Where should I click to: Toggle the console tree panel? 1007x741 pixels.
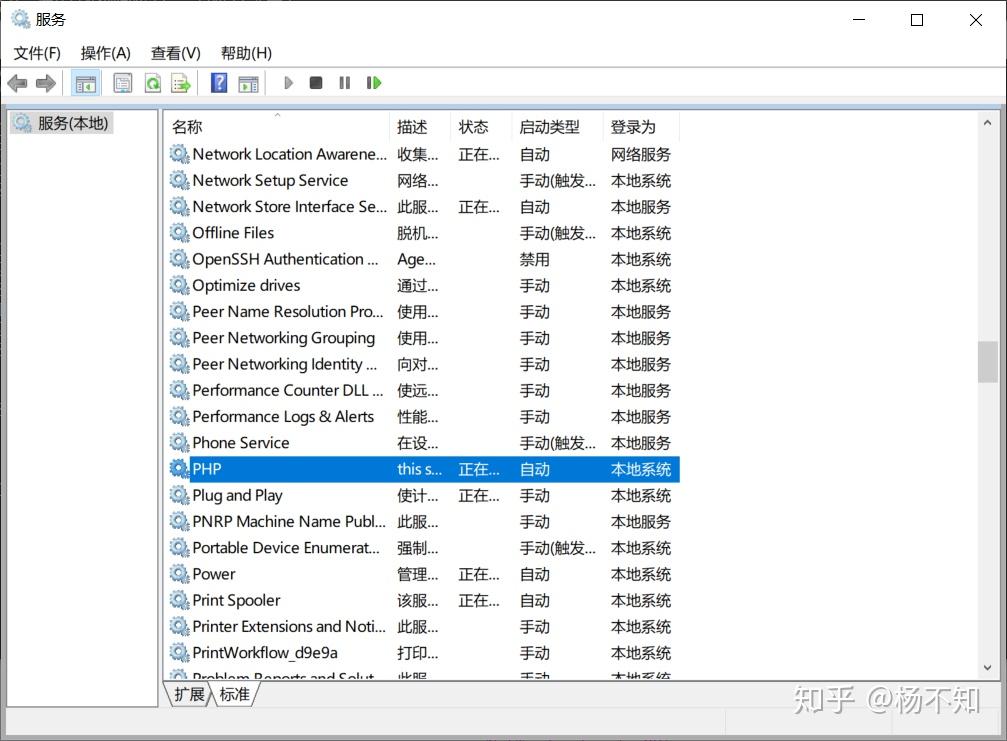click(x=85, y=83)
